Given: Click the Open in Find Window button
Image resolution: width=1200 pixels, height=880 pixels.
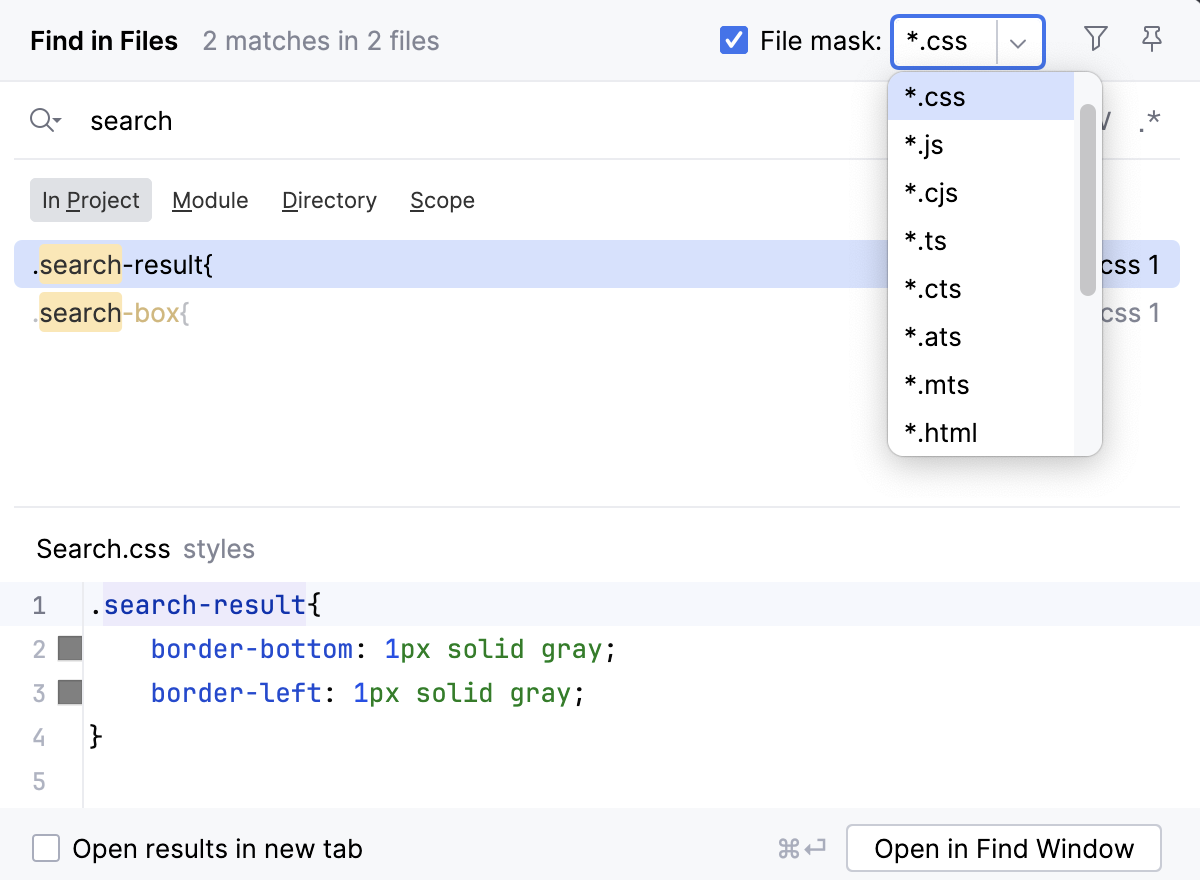Looking at the screenshot, I should pyautogui.click(x=1003, y=848).
